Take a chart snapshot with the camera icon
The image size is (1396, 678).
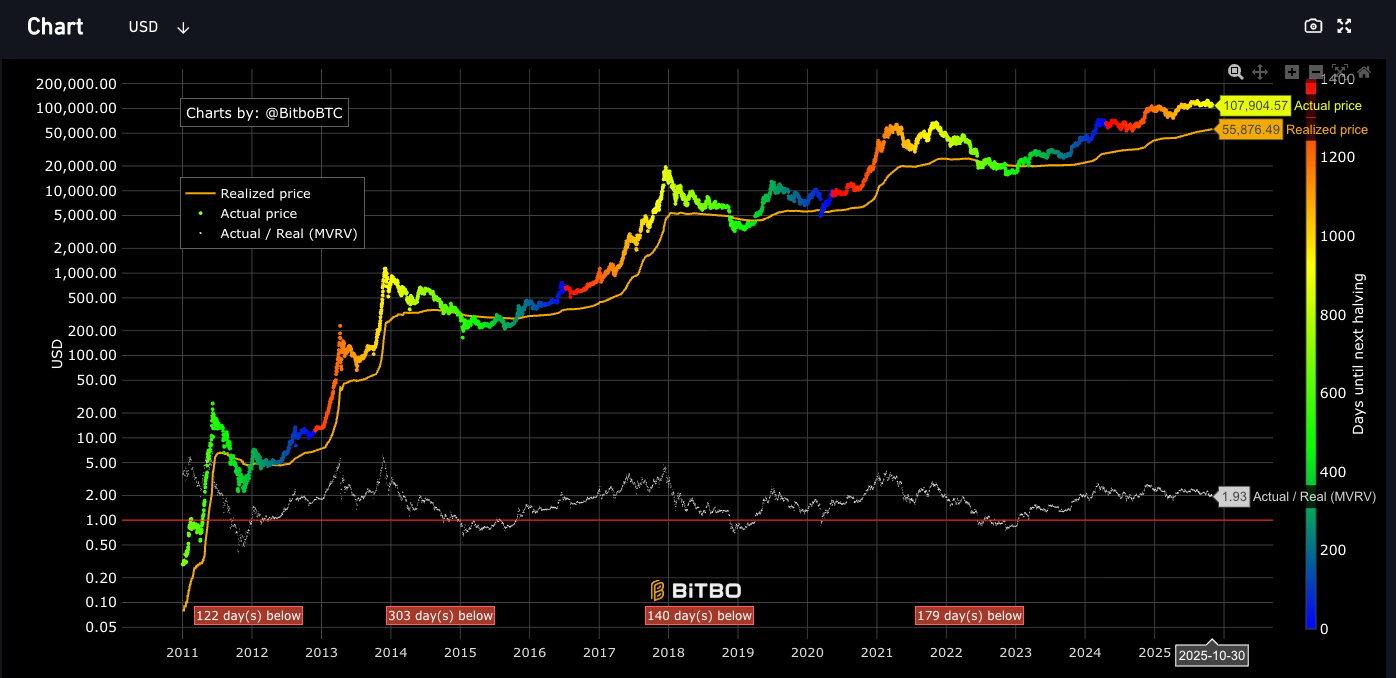click(x=1314, y=26)
